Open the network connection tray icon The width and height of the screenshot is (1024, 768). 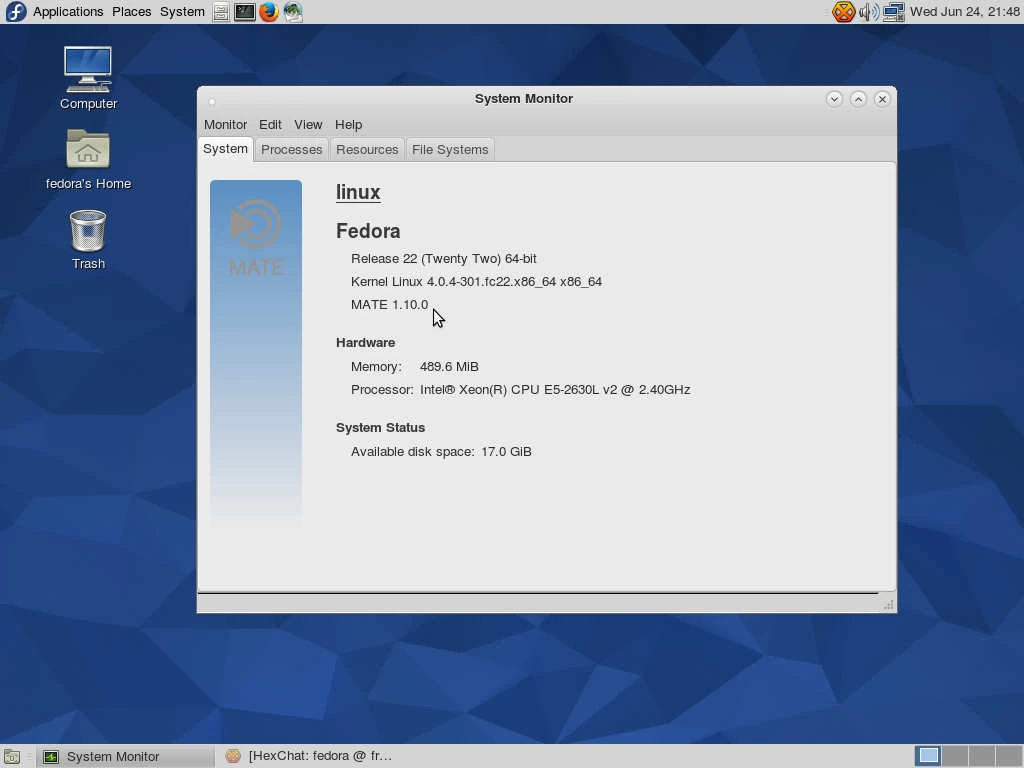coord(894,12)
